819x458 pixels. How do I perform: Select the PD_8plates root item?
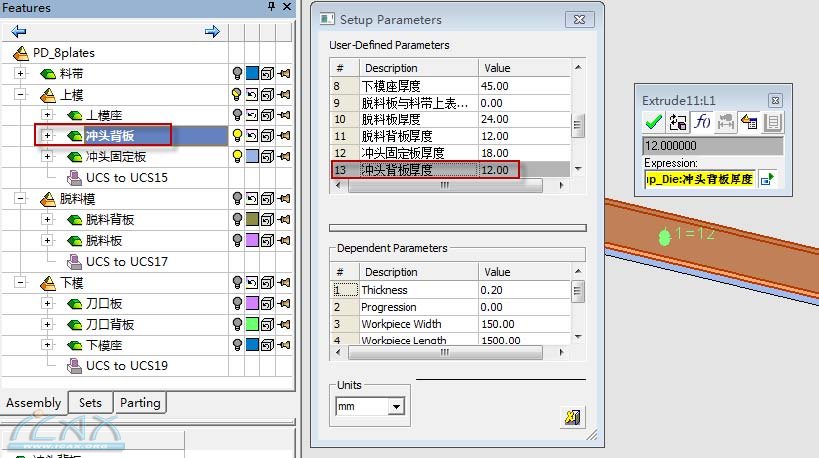point(64,53)
